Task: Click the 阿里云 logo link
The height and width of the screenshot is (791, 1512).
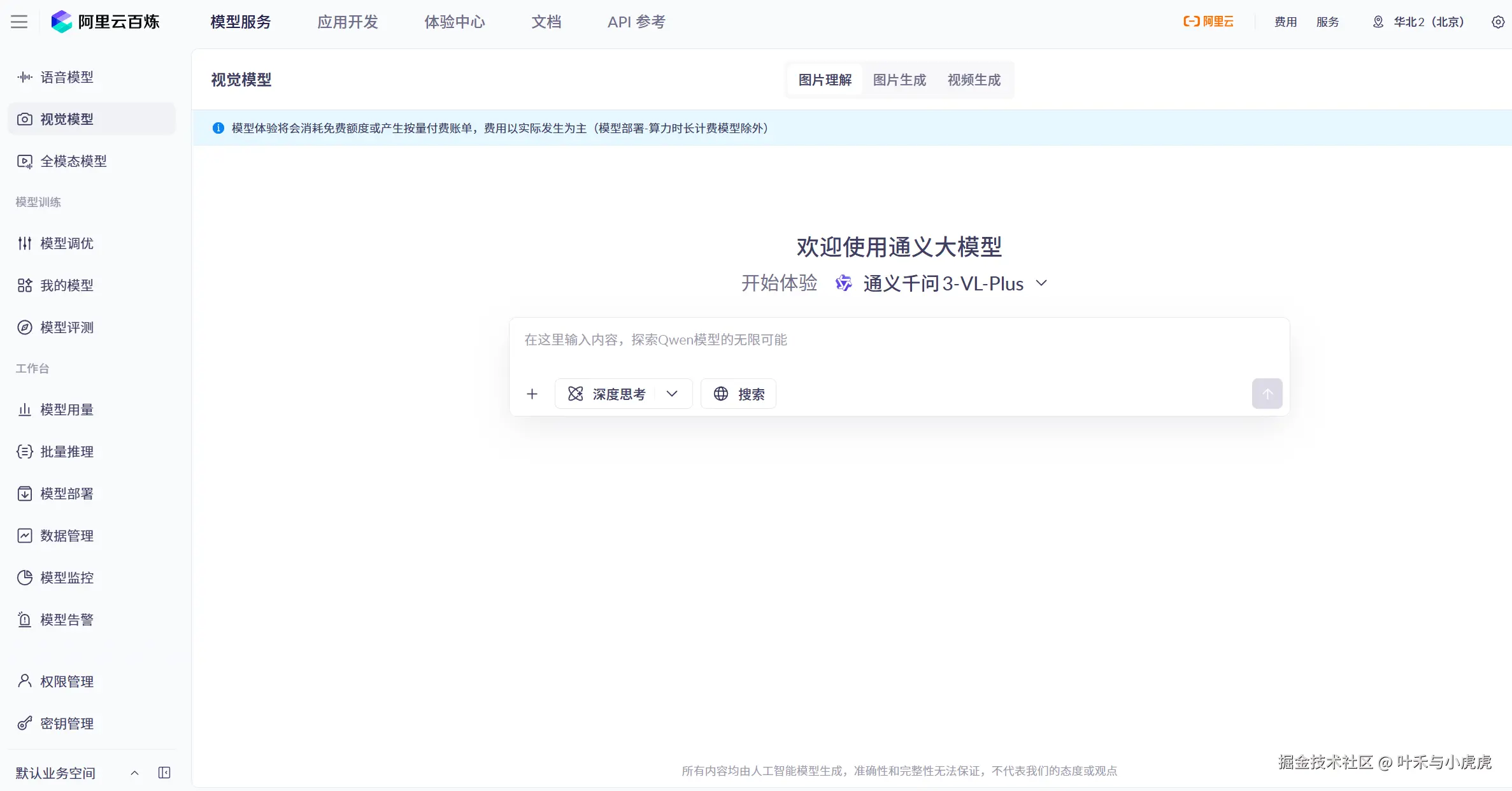Action: pyautogui.click(x=1208, y=22)
